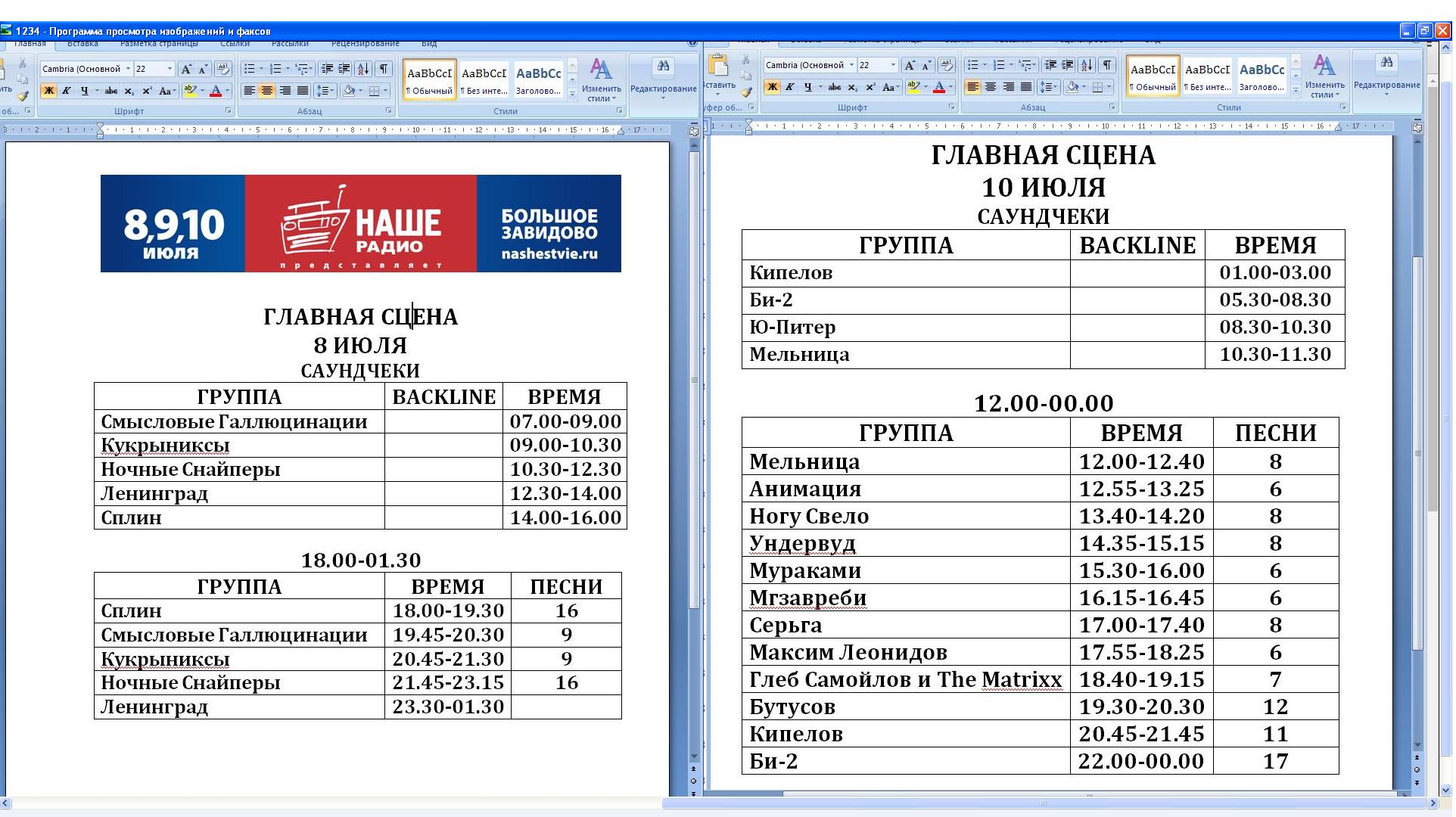Viewport: 1456px width, 817px height.
Task: Switch to Рецензирование tab in left document
Action: 365,44
